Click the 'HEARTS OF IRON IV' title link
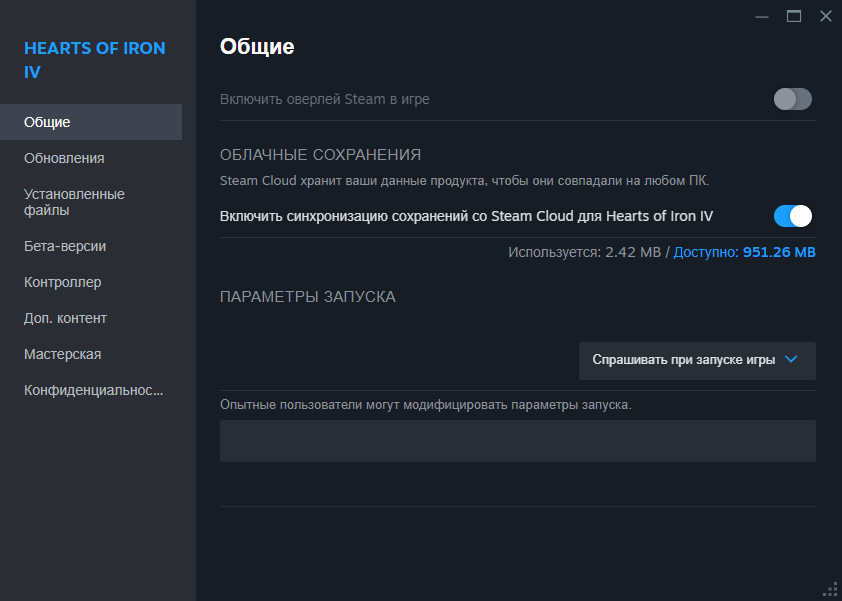The width and height of the screenshot is (842, 601). tap(95, 60)
